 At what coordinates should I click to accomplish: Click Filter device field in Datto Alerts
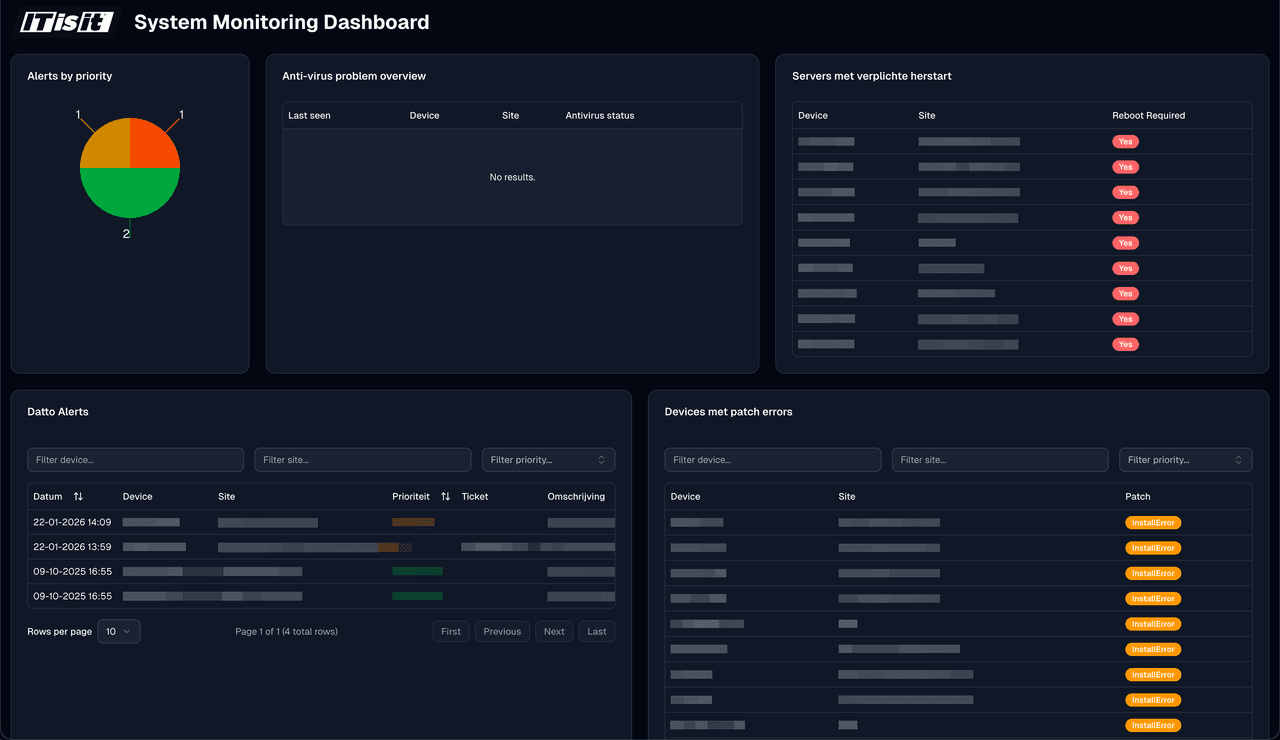point(135,460)
